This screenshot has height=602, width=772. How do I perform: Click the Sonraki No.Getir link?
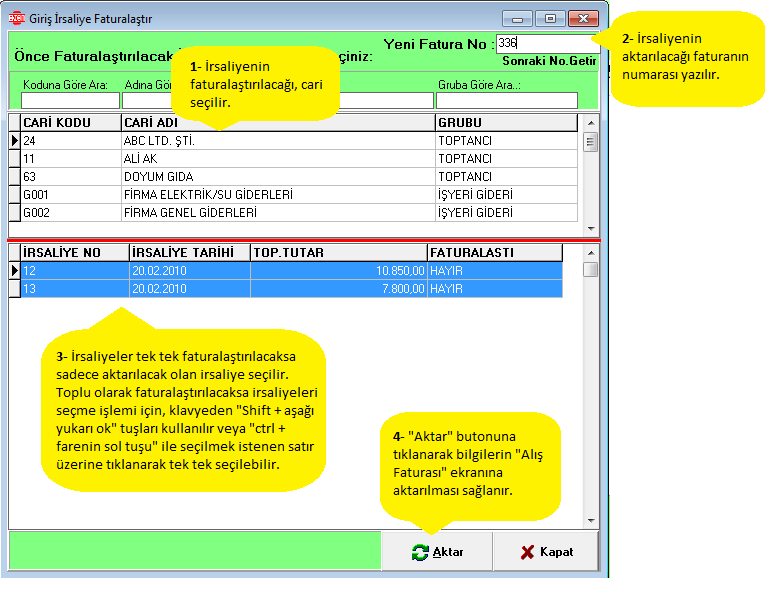click(550, 60)
